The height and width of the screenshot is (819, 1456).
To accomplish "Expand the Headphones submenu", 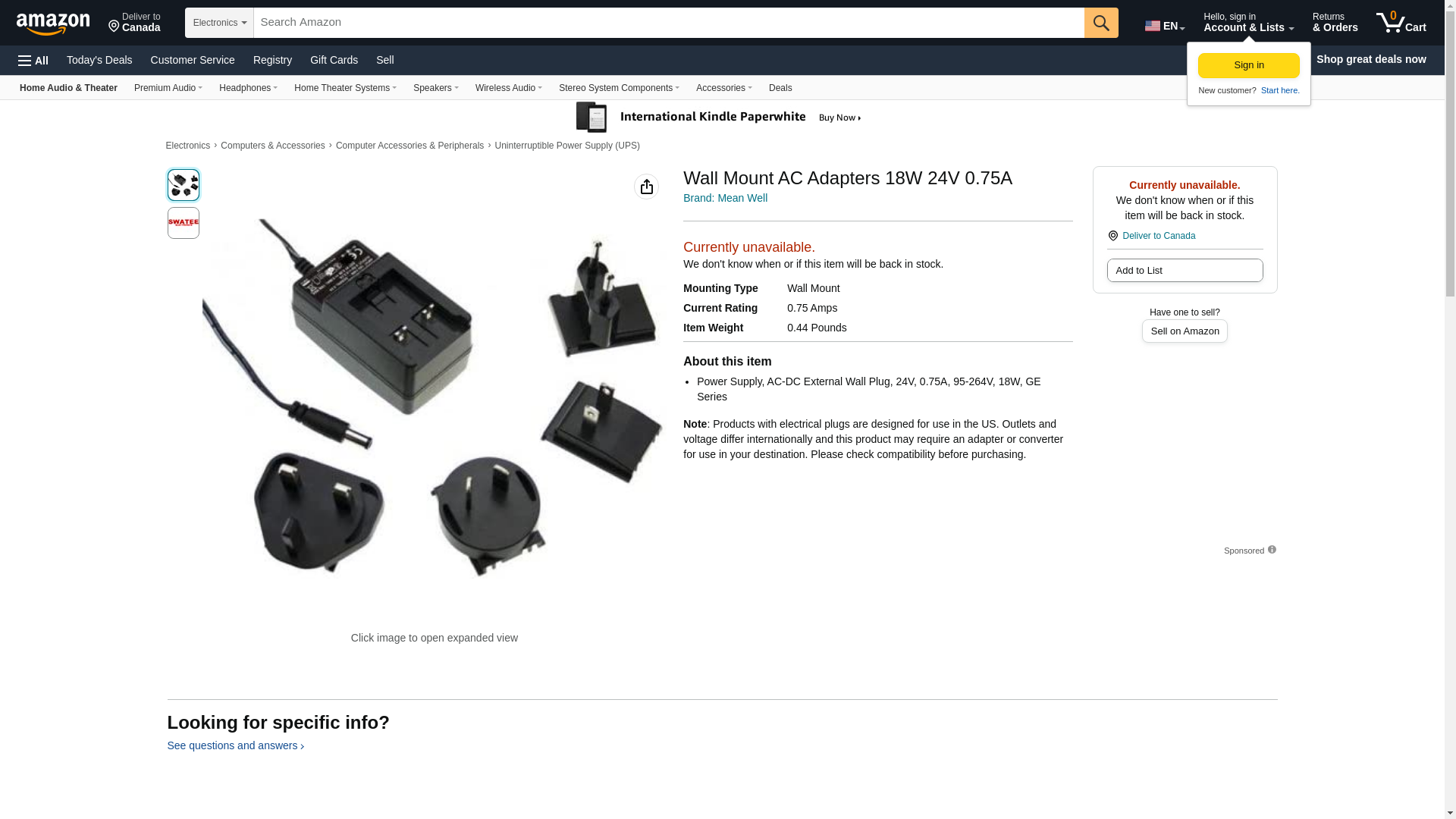I will point(248,88).
